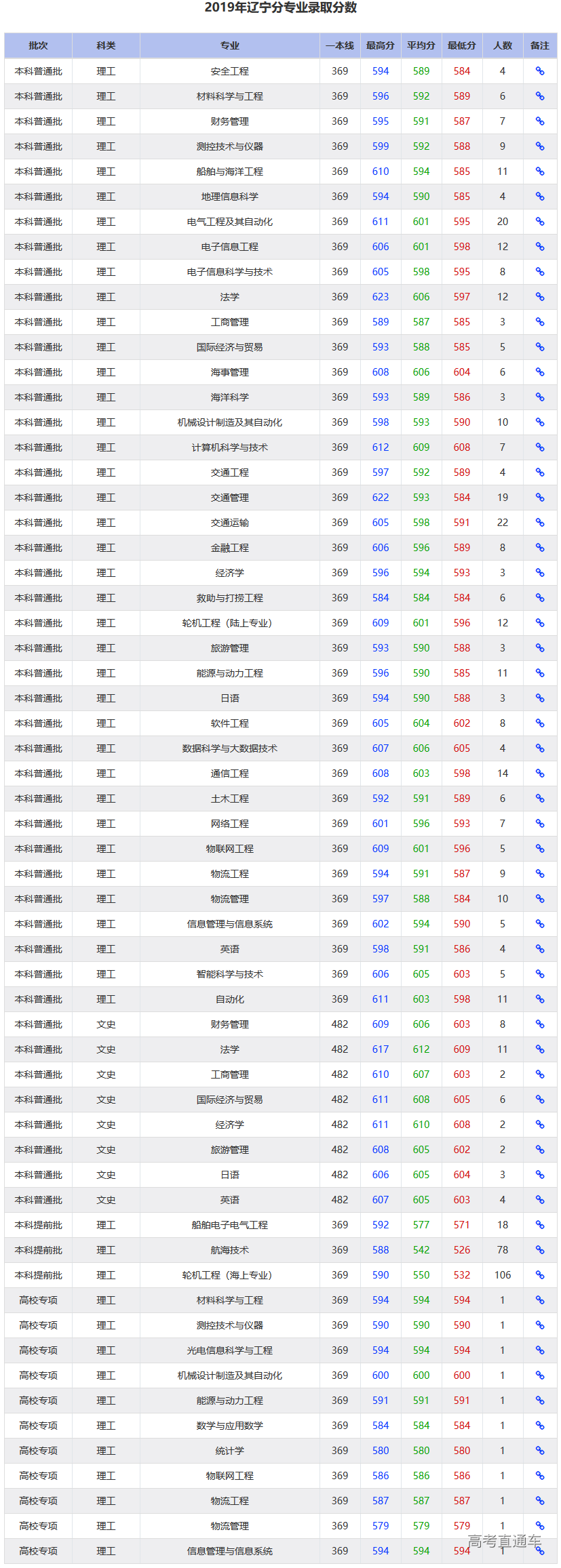Click the link icon for 海事管理
This screenshot has width=561, height=1568.
point(539,372)
